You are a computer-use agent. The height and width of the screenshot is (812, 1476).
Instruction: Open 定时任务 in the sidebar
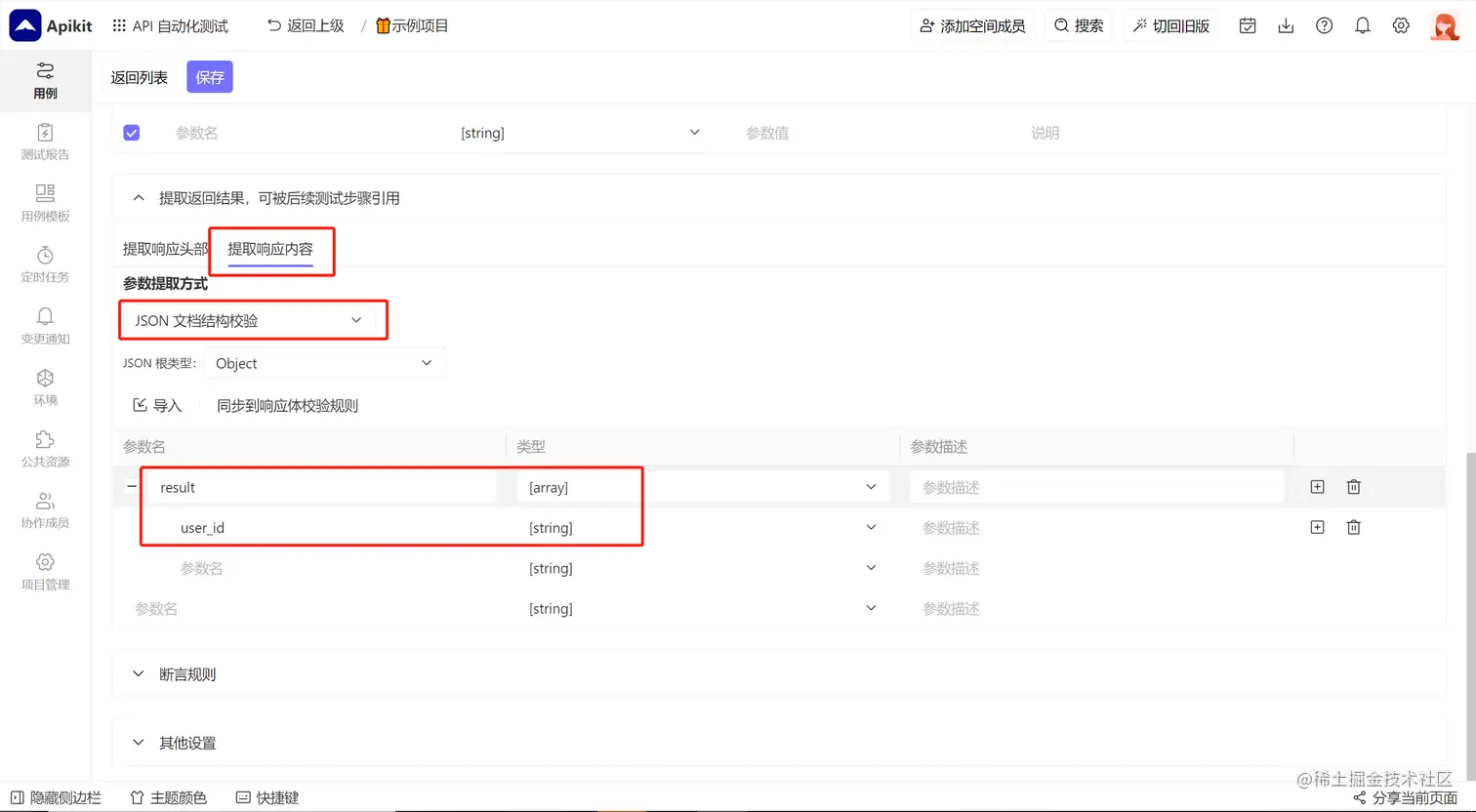(x=45, y=264)
